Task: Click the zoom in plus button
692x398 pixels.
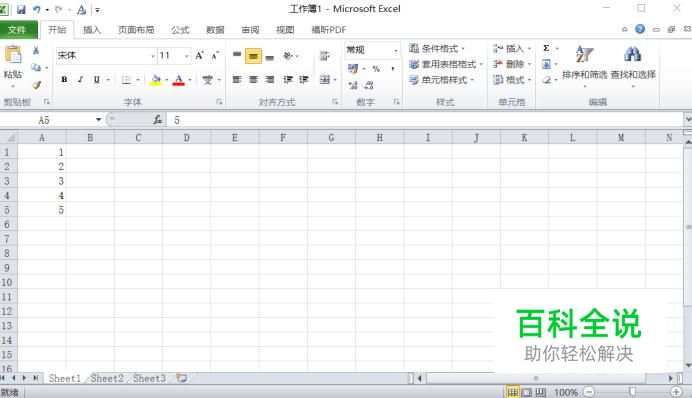Action: [676, 392]
